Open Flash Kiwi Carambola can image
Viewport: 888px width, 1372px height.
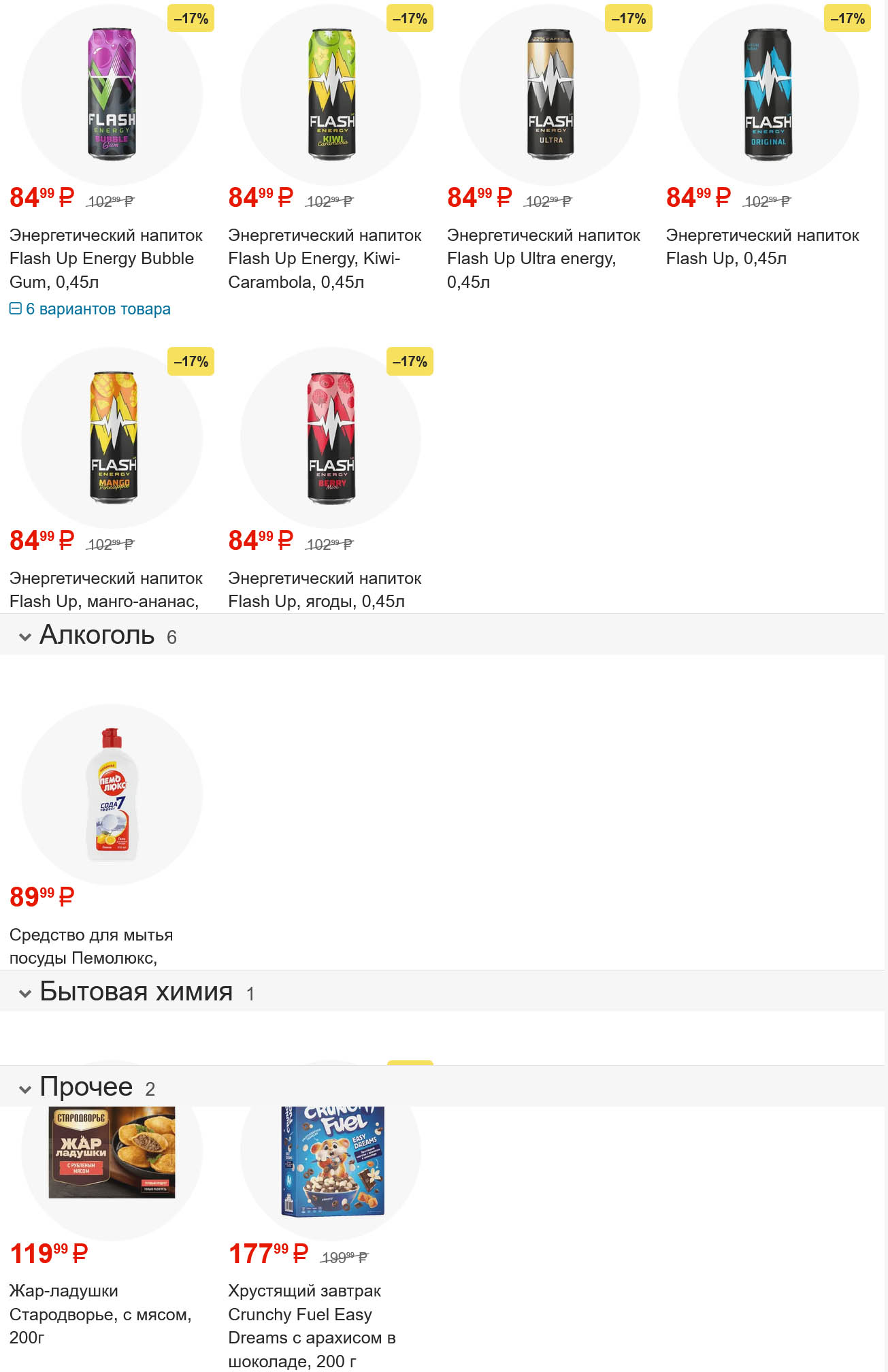[331, 95]
